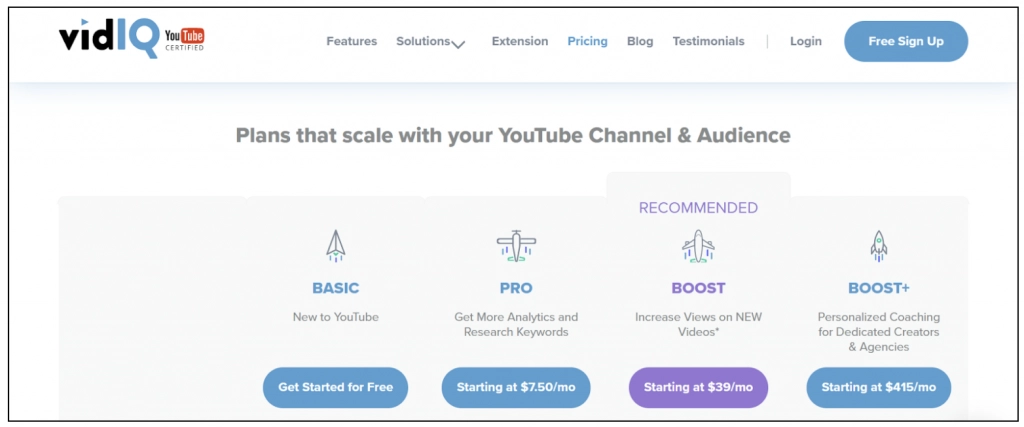Select purple Starting at $39/mo button
Screen dimensions: 1024x427
click(698, 387)
